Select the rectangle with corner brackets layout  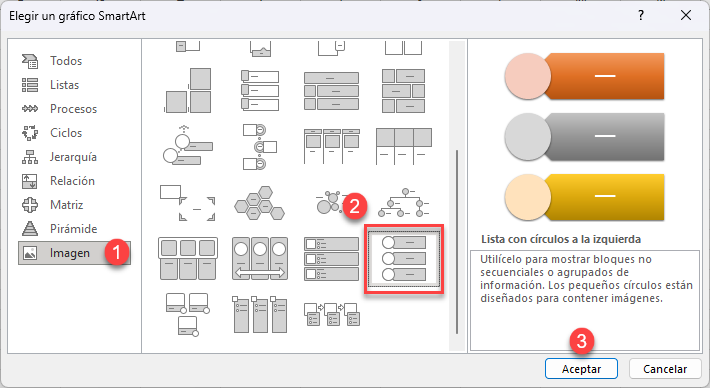pos(187,202)
